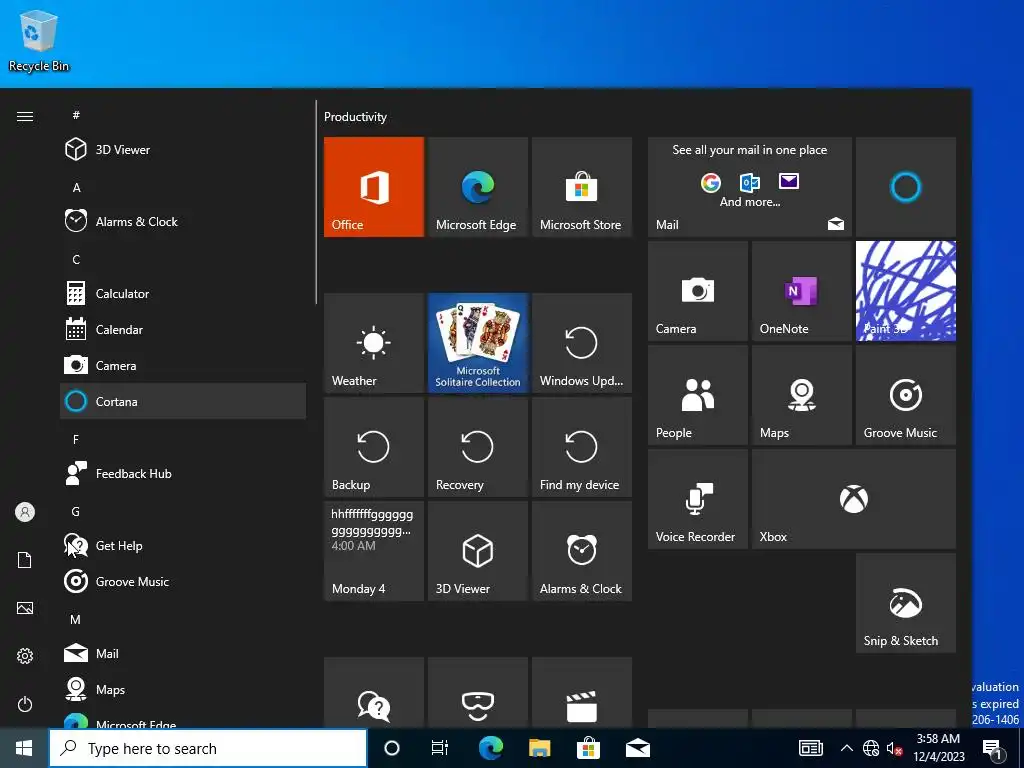Open the Calendar tile showing Monday 4
The height and width of the screenshot is (768, 1024).
[x=374, y=551]
